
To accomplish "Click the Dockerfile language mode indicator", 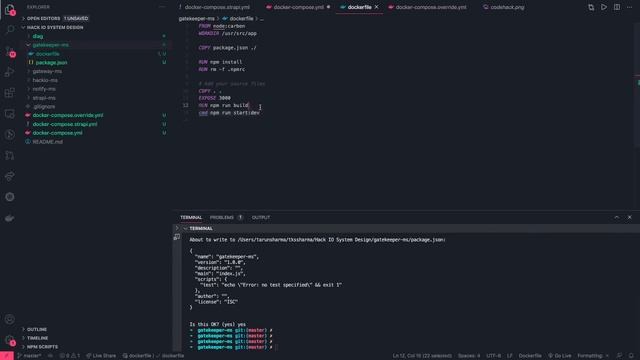I will pos(530,356).
